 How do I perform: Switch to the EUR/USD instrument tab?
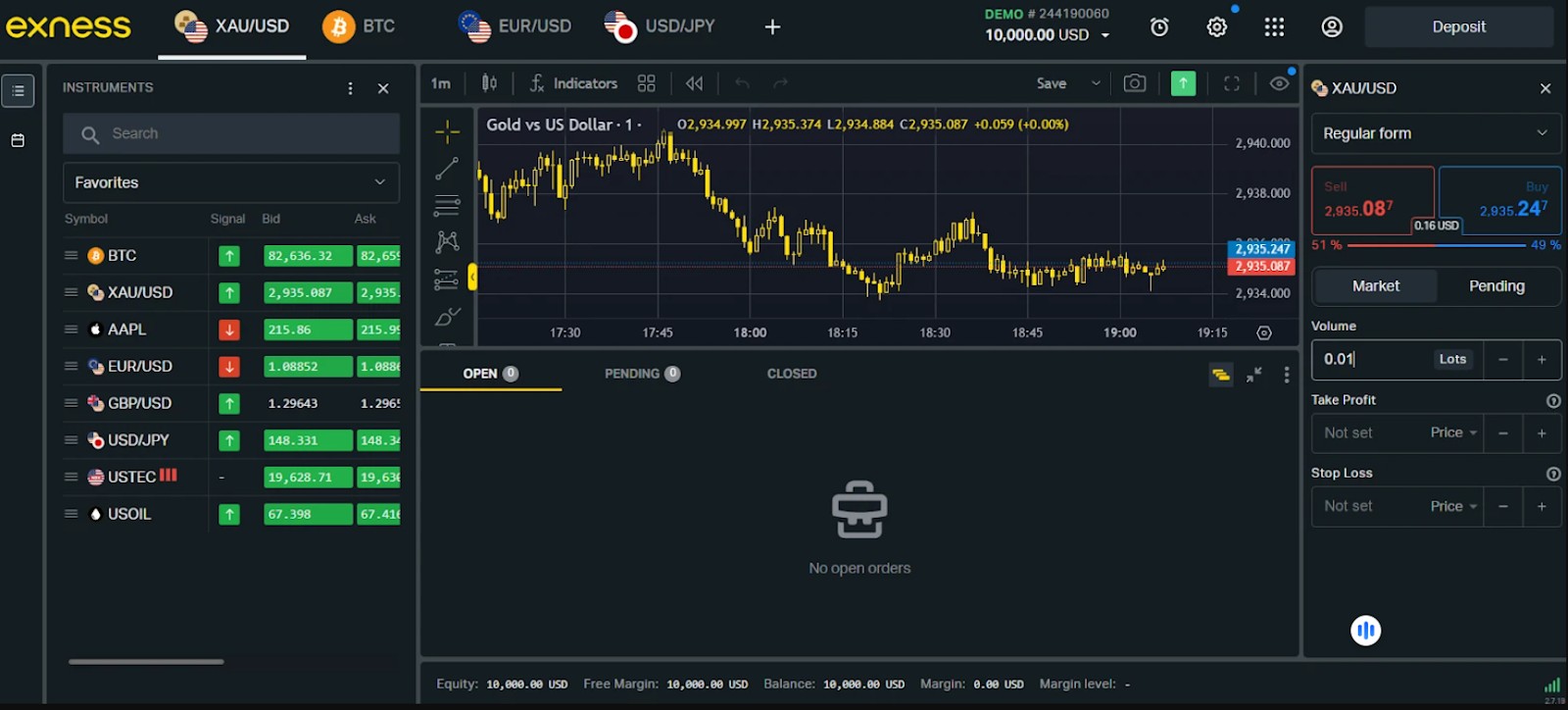(x=515, y=26)
